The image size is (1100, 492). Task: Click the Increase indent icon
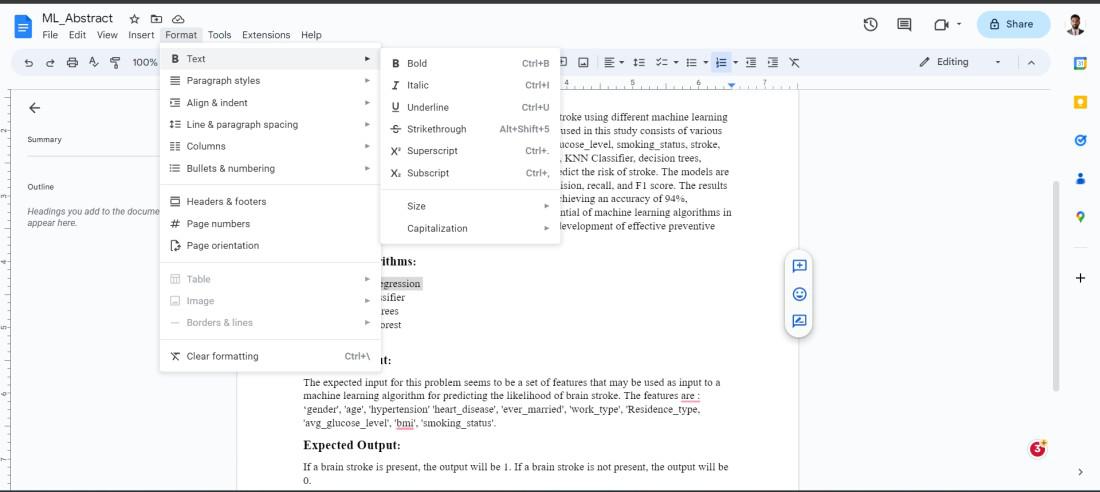pos(772,62)
